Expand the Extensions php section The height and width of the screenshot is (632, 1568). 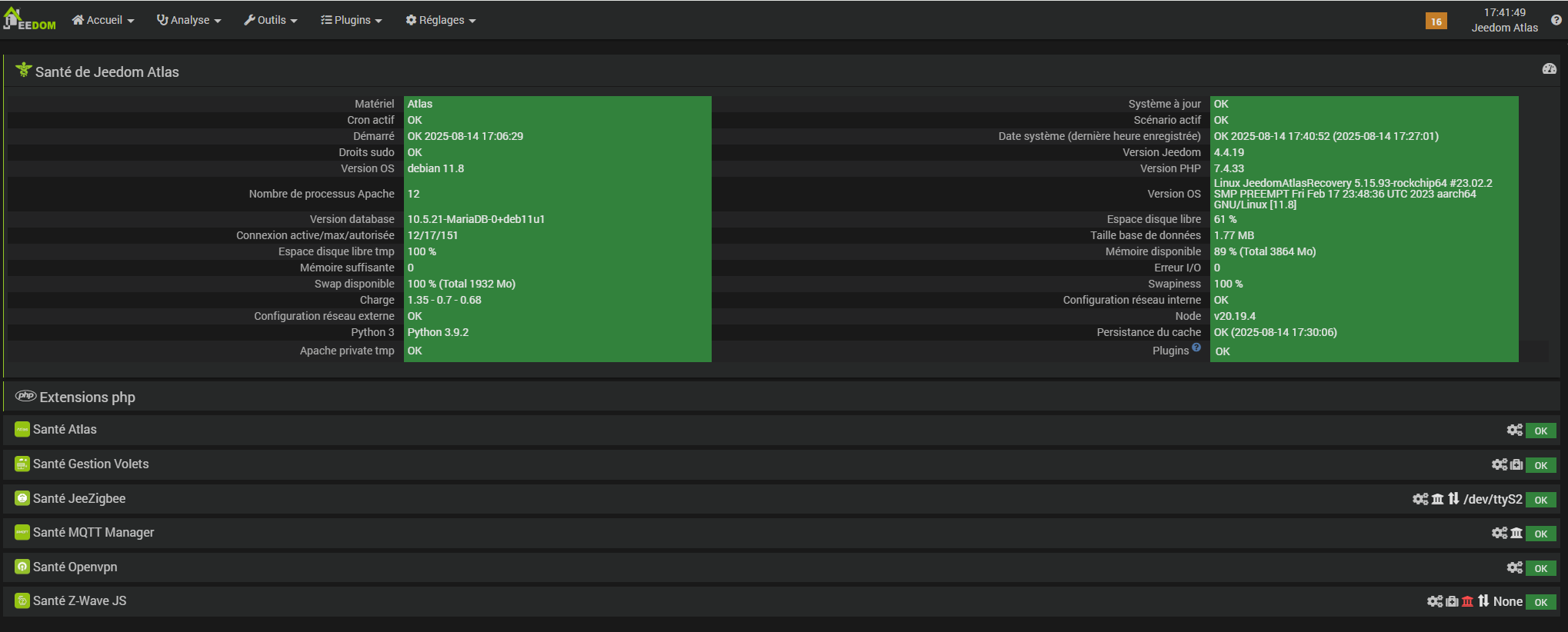tap(87, 397)
